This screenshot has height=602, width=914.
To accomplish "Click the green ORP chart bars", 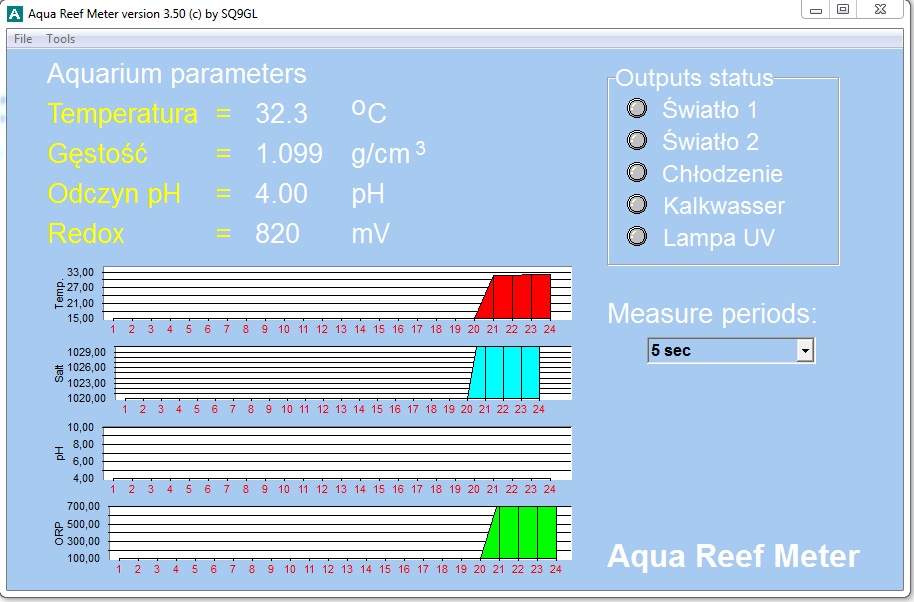I will [x=525, y=532].
